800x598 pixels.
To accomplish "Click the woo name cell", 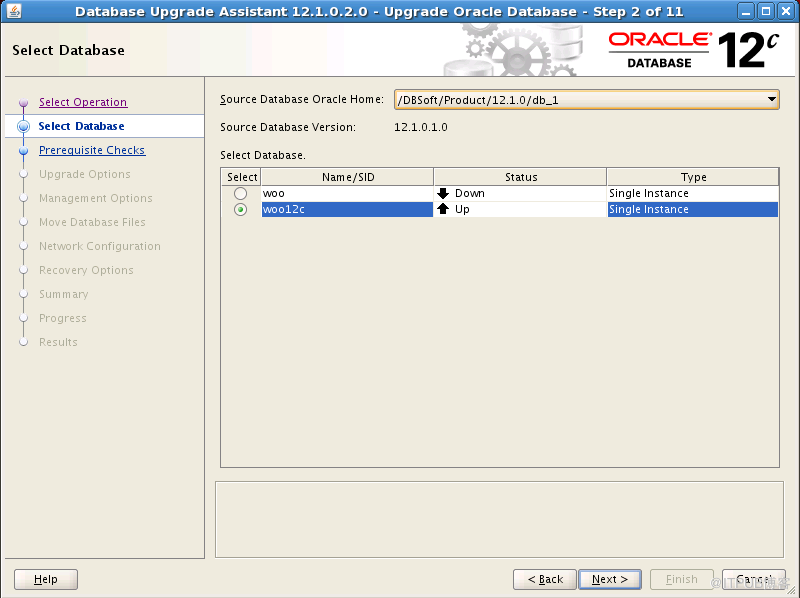I will (x=347, y=193).
